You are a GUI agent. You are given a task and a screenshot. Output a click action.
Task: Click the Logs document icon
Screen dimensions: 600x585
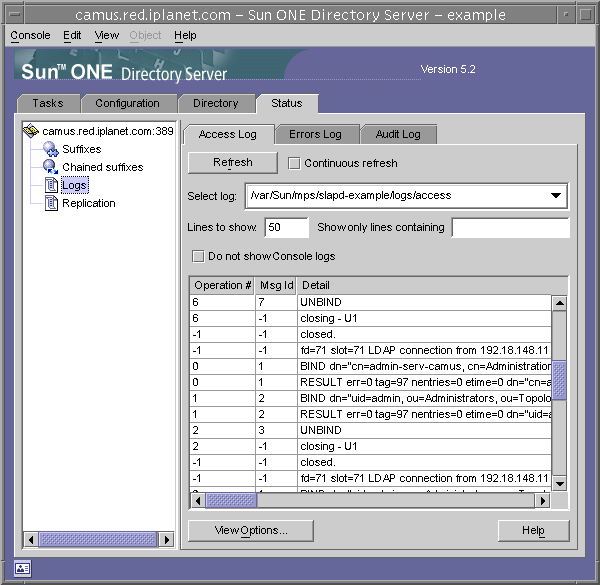pos(51,185)
